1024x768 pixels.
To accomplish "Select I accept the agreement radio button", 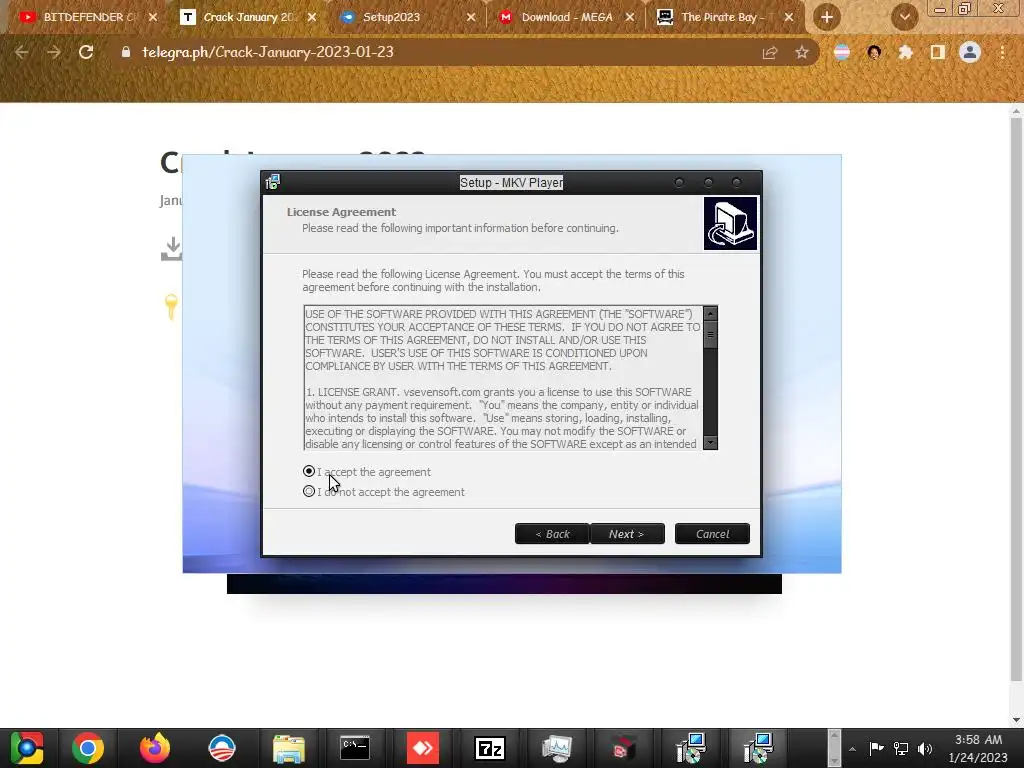I will (309, 472).
